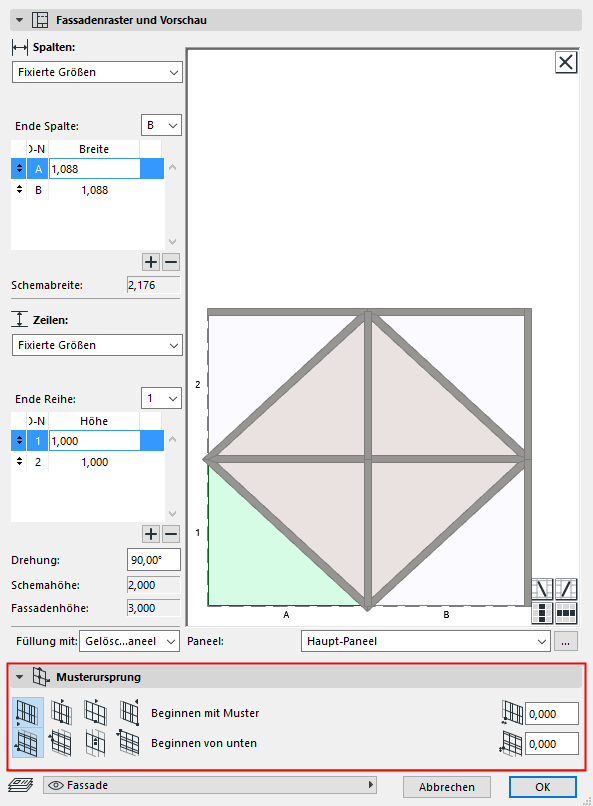Click the X button in the preview
This screenshot has height=806, width=593.
566,63
